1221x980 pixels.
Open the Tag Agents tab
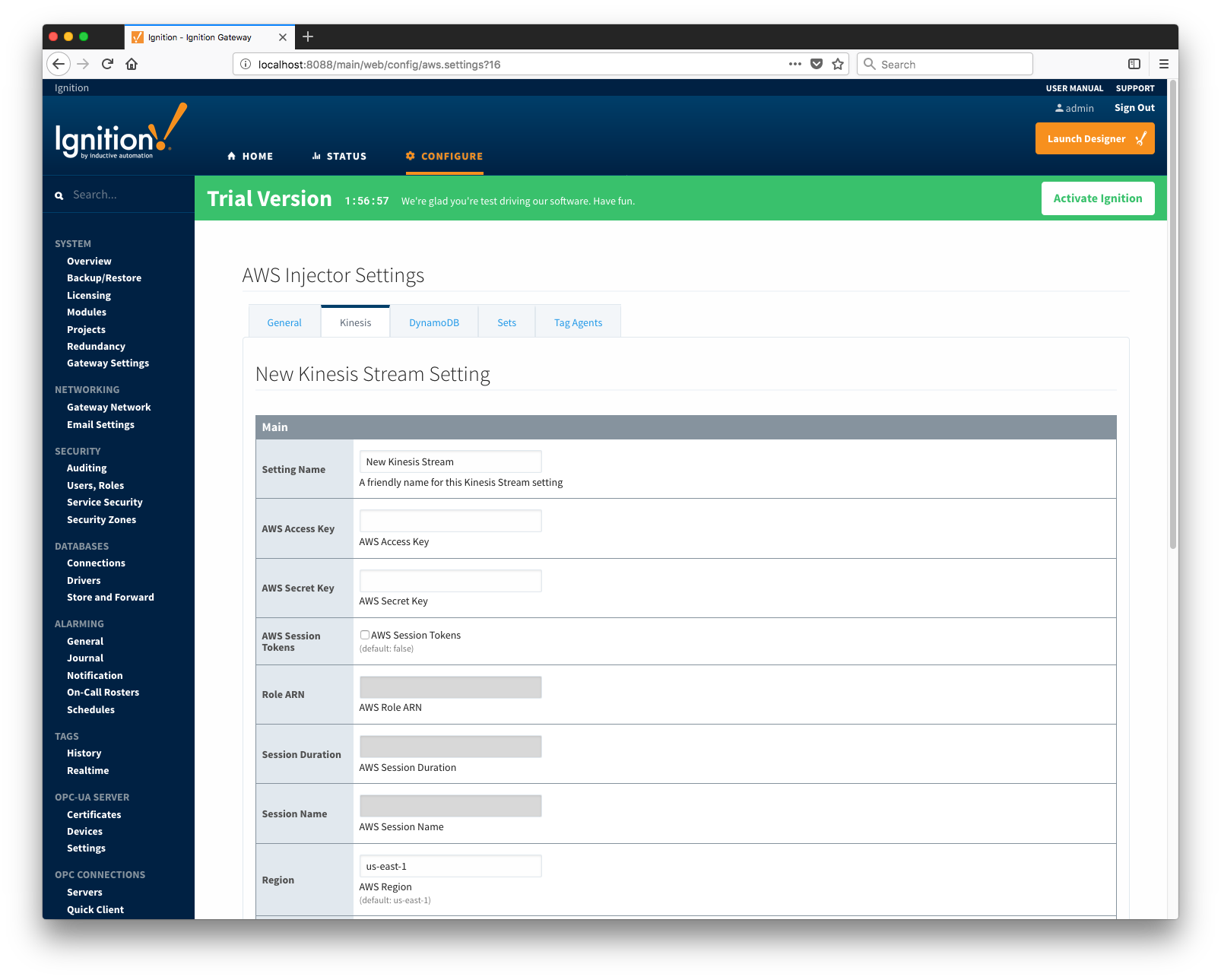point(578,322)
